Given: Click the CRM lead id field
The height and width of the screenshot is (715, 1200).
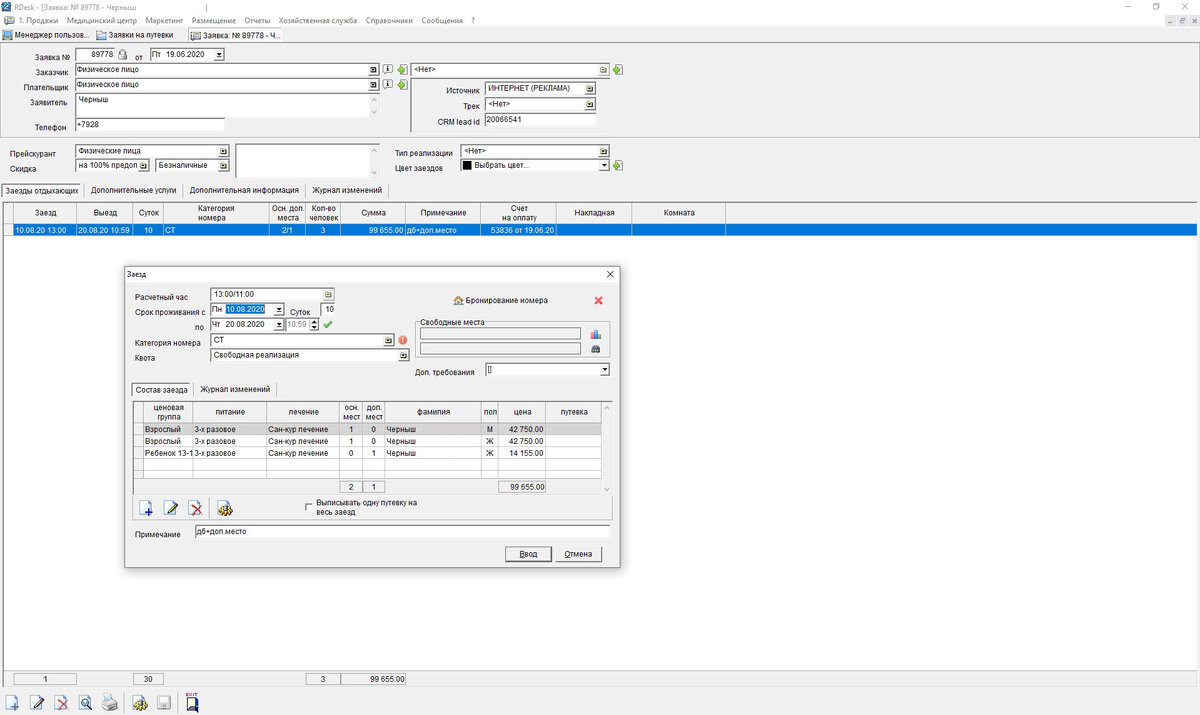Looking at the screenshot, I should click(x=540, y=121).
